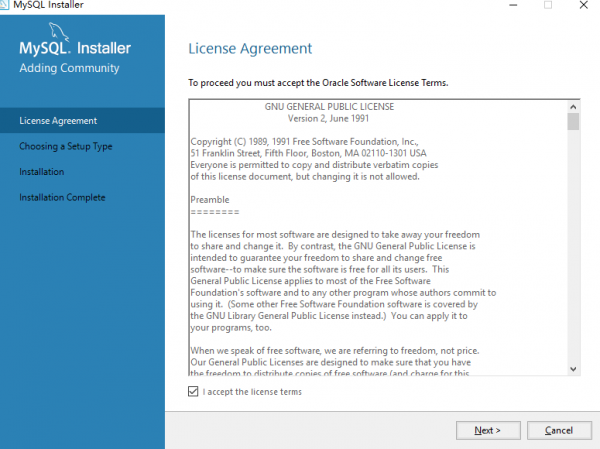
Task: Click the Copyright (C) 1989, 1991 line
Action: tap(305, 142)
